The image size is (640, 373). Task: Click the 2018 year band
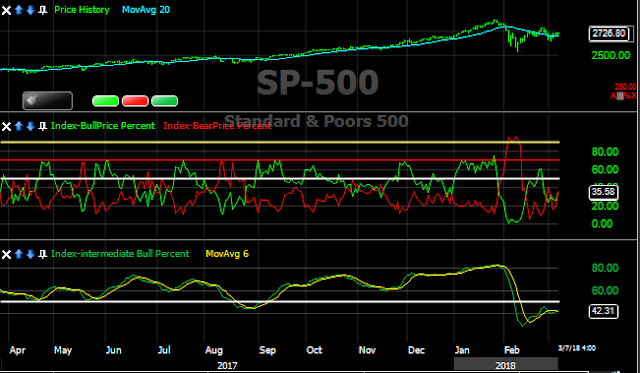pyautogui.click(x=506, y=364)
